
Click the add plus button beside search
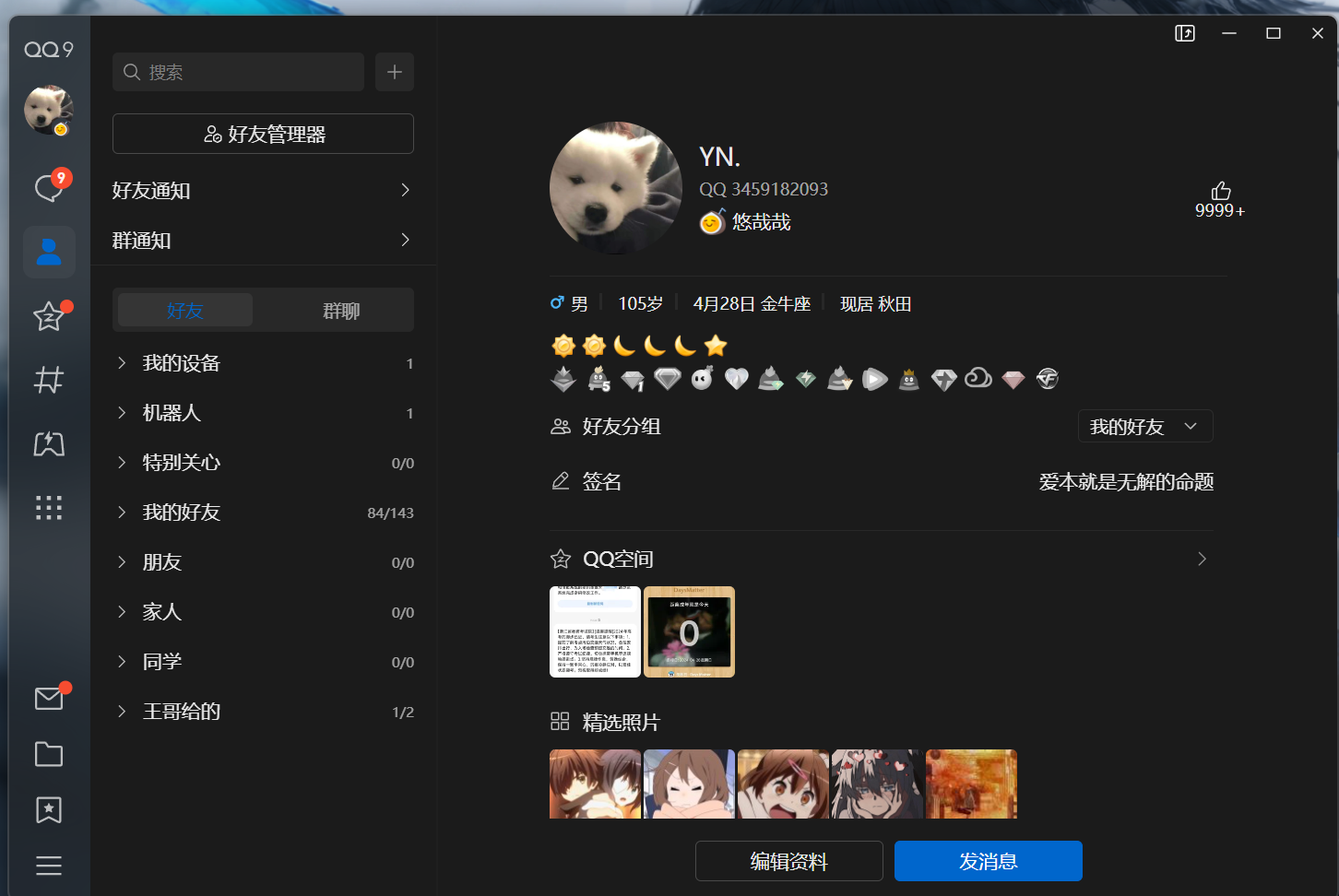(395, 72)
